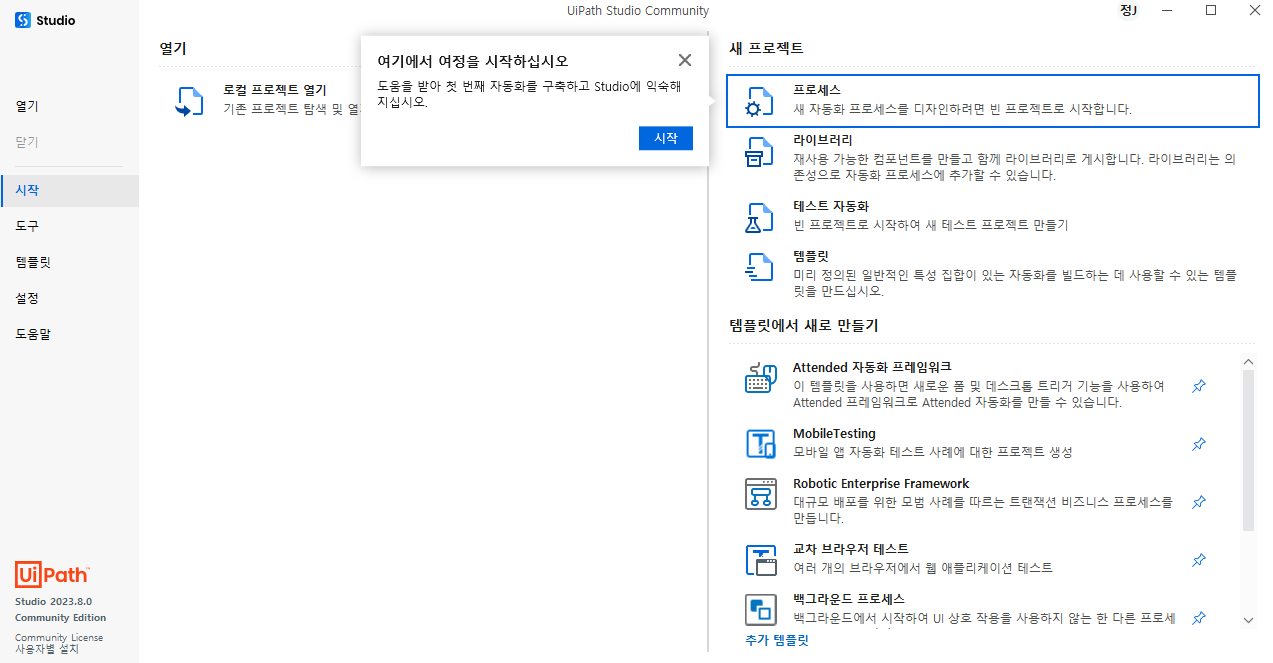
Task: Dismiss the onboarding tooltip with X
Action: click(684, 60)
